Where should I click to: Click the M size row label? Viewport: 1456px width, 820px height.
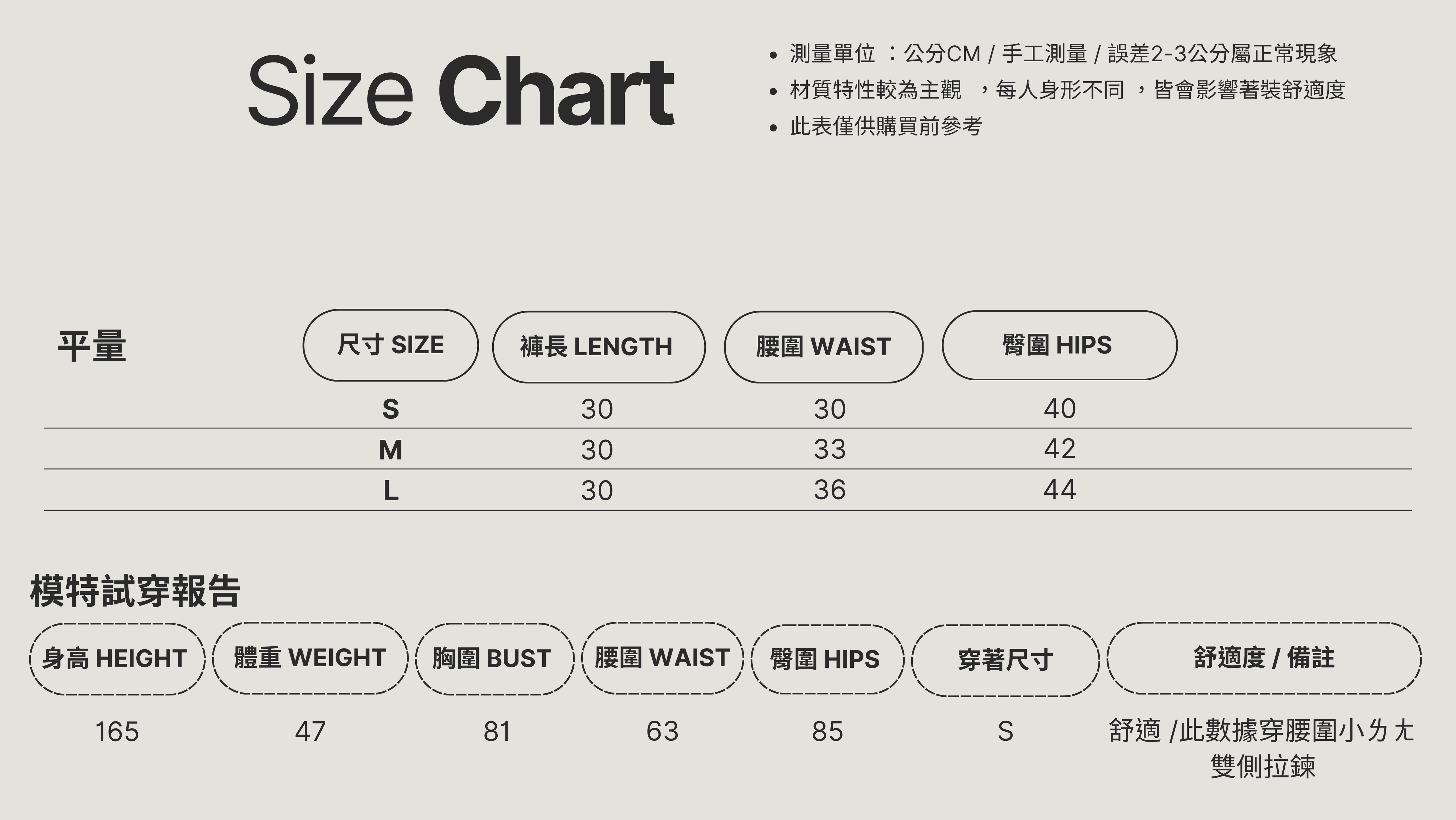pos(391,450)
